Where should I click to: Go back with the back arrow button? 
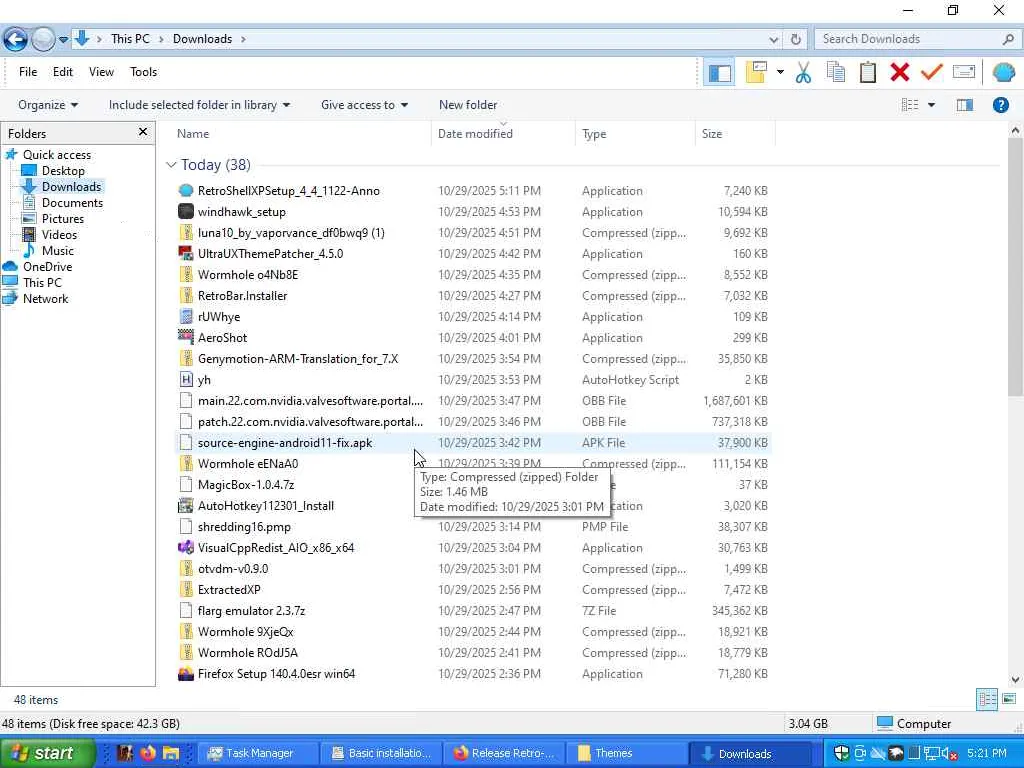[15, 39]
